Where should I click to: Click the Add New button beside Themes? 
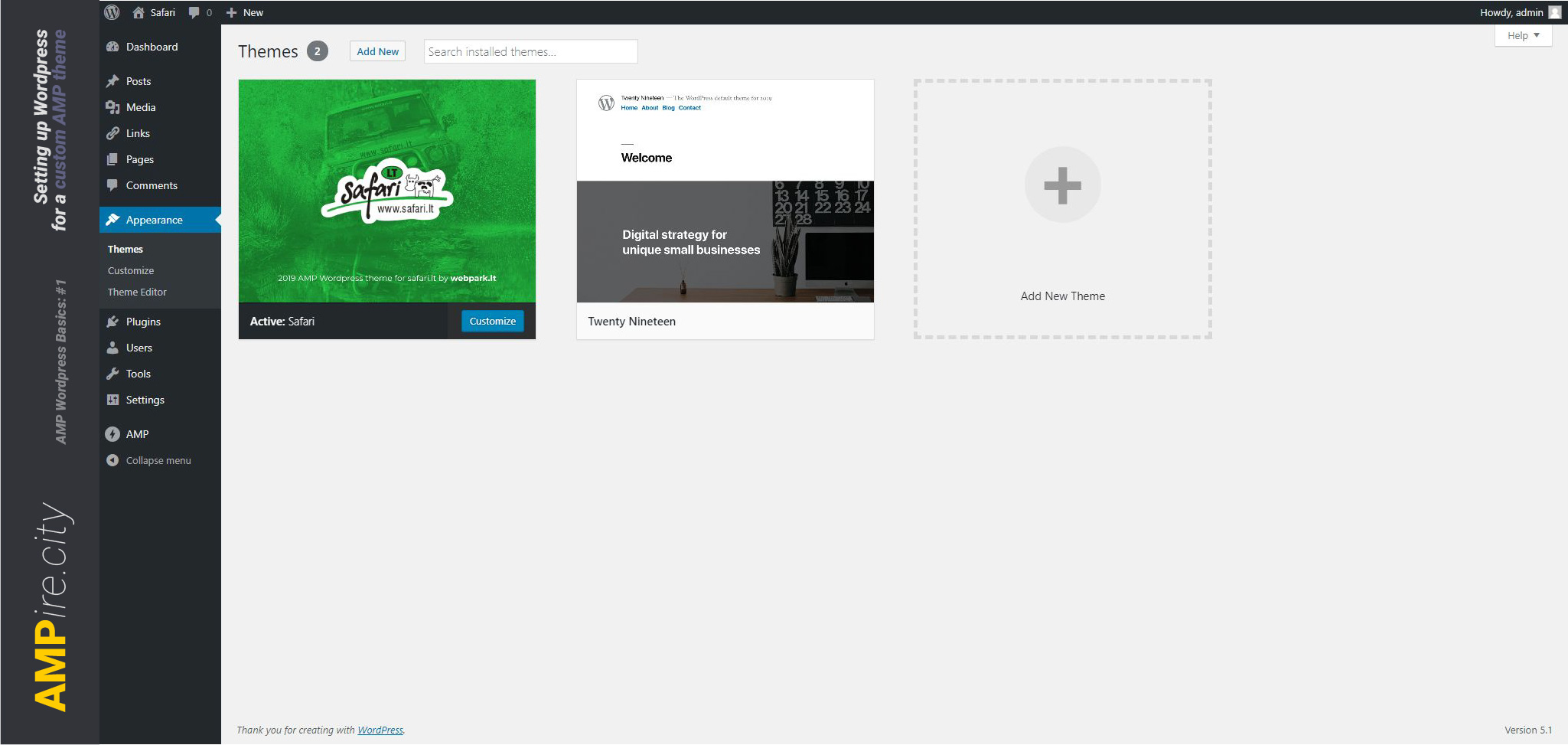tap(377, 51)
